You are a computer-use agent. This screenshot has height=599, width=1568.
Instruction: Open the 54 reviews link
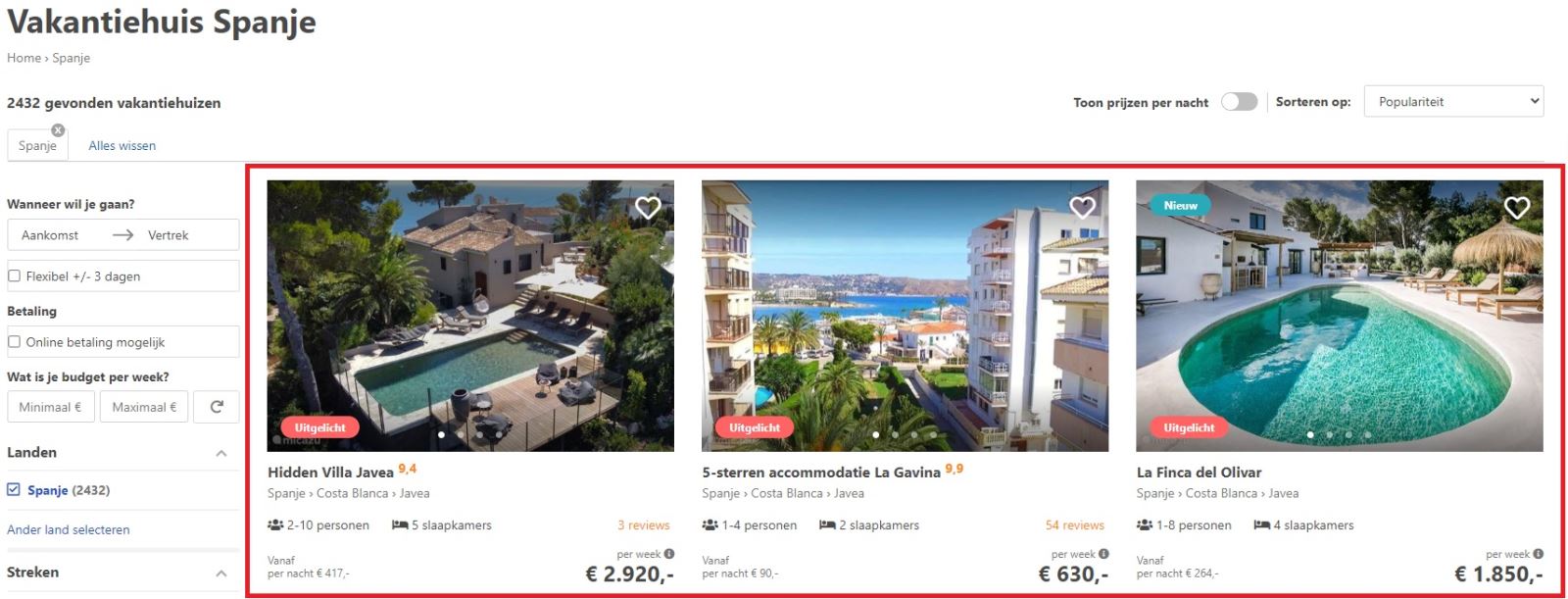click(1074, 525)
